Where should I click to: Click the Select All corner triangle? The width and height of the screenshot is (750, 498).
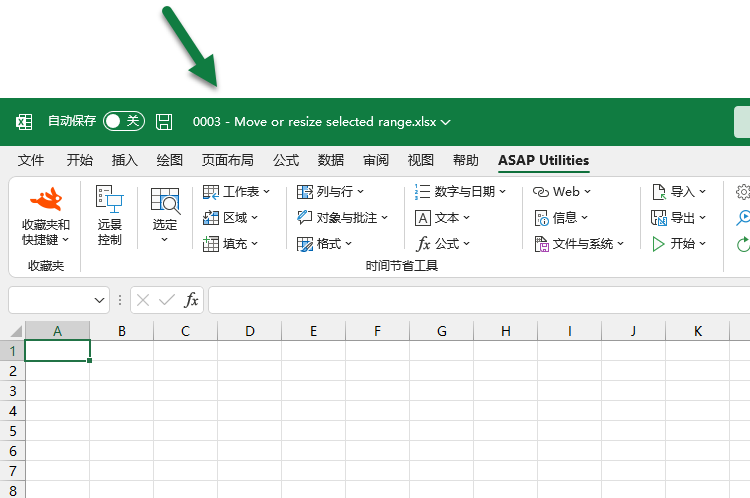pos(15,331)
